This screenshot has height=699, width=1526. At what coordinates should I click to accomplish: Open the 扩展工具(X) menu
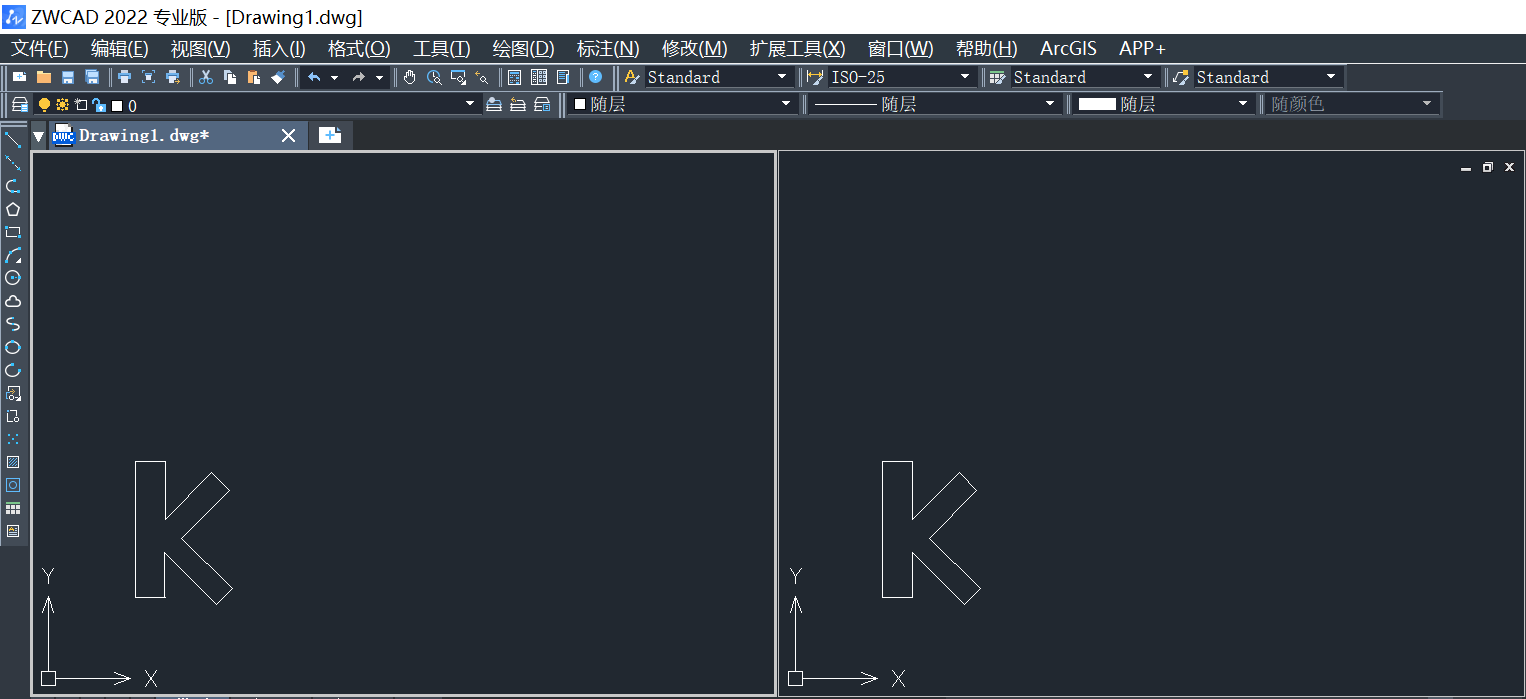click(797, 48)
